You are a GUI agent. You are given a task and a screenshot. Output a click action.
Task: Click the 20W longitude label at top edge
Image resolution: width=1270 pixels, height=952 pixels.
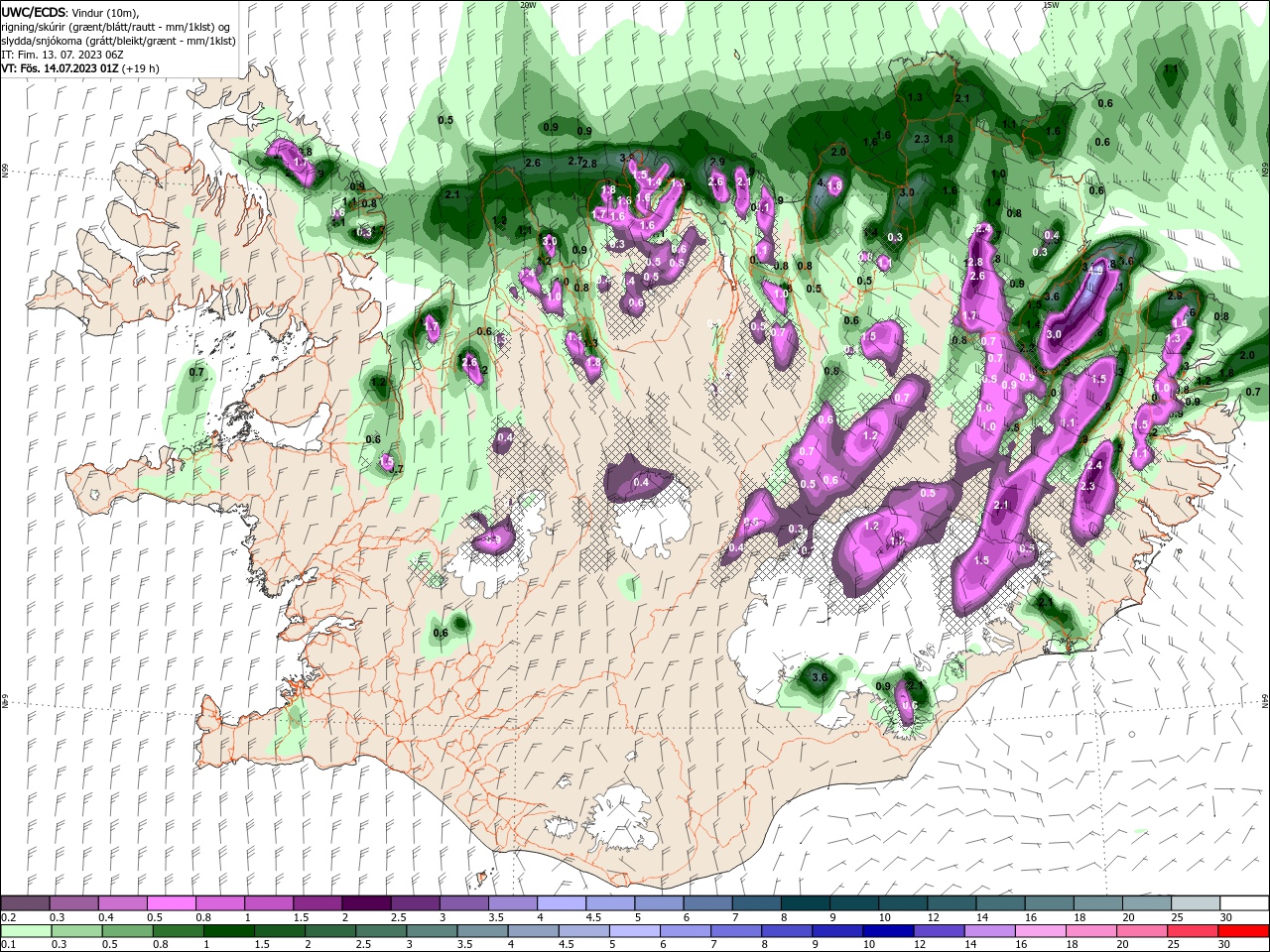[528, 5]
